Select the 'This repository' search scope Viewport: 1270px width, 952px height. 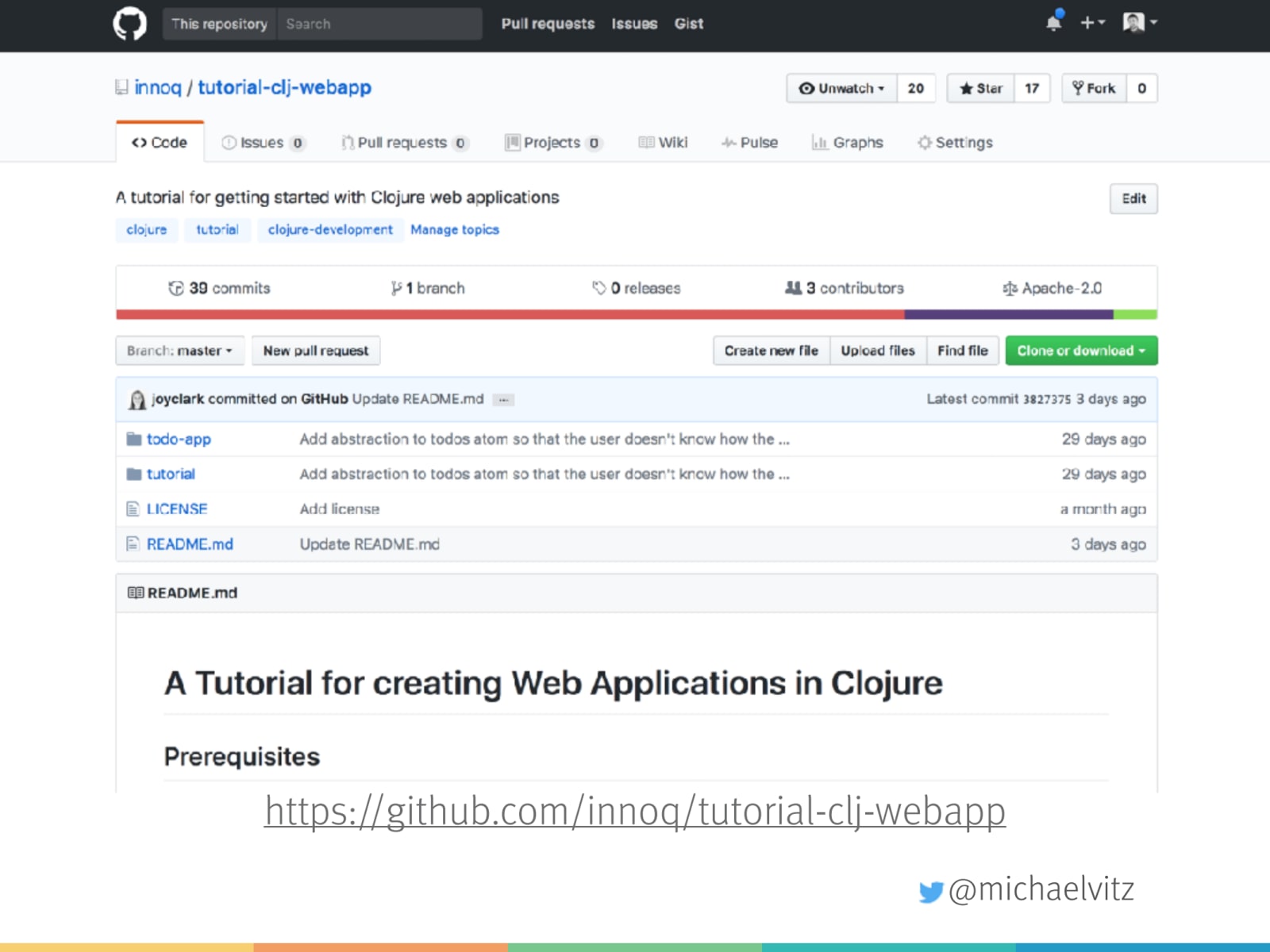coord(220,24)
